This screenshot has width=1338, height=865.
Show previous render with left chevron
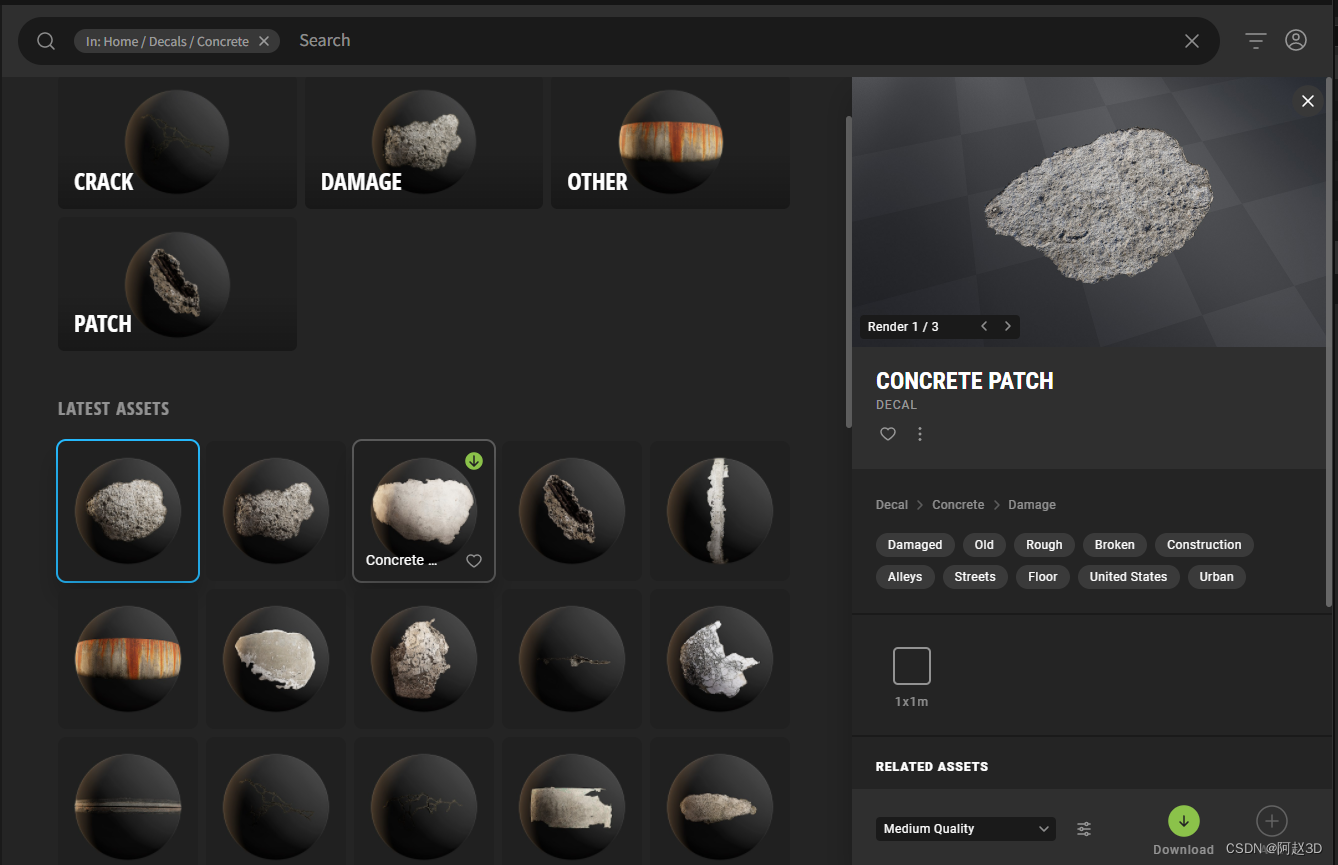pyautogui.click(x=984, y=327)
